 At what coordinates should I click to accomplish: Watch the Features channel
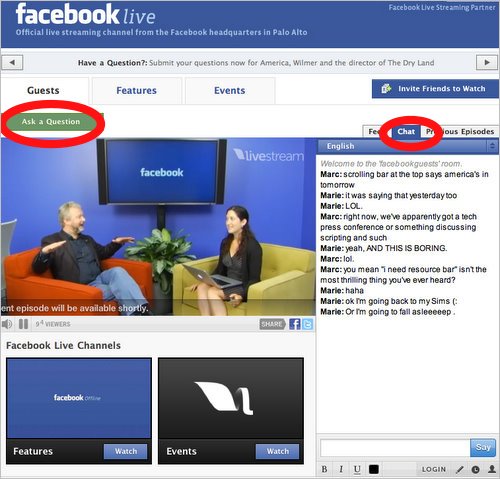click(126, 451)
